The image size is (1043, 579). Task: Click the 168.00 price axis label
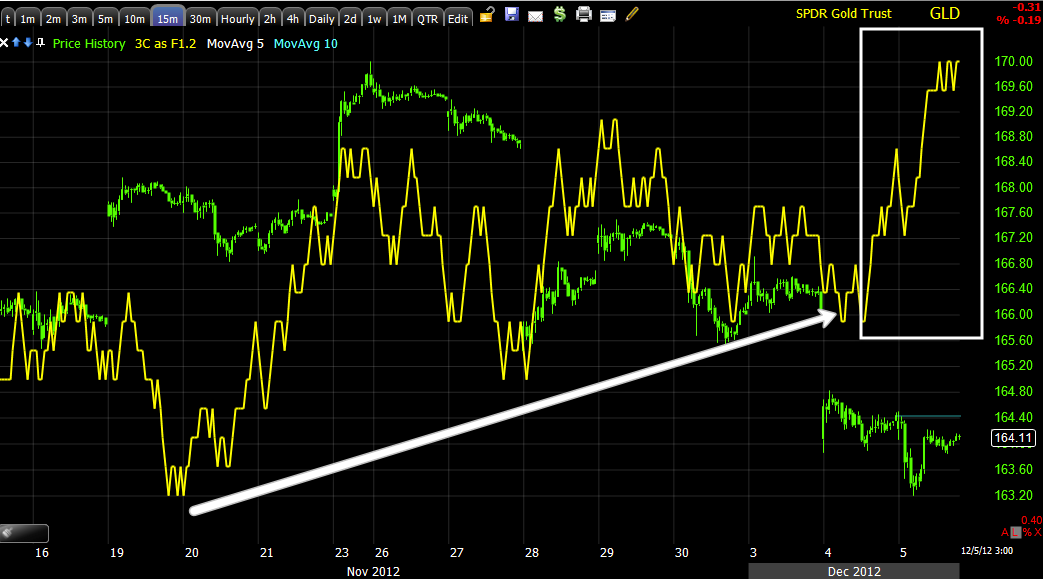point(1013,188)
